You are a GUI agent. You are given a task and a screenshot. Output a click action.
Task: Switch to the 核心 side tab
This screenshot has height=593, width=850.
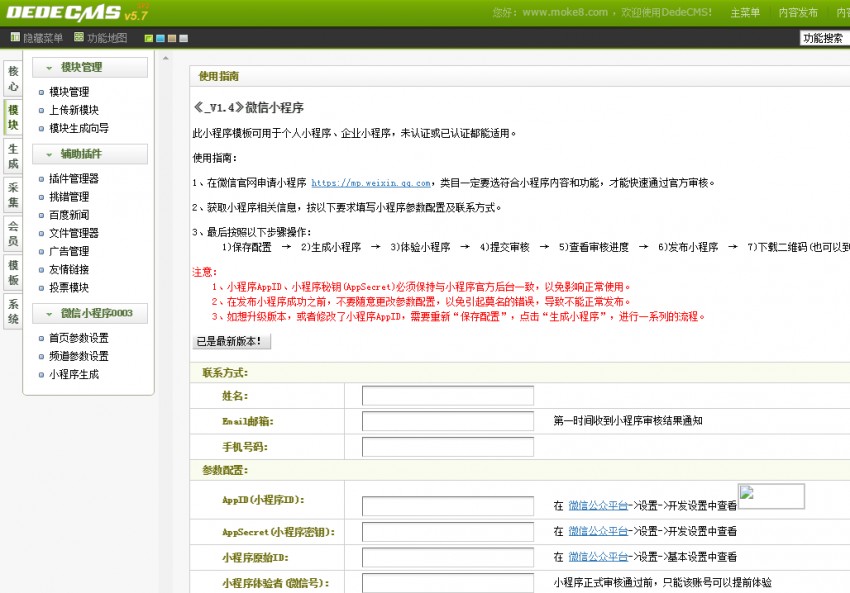click(x=13, y=79)
